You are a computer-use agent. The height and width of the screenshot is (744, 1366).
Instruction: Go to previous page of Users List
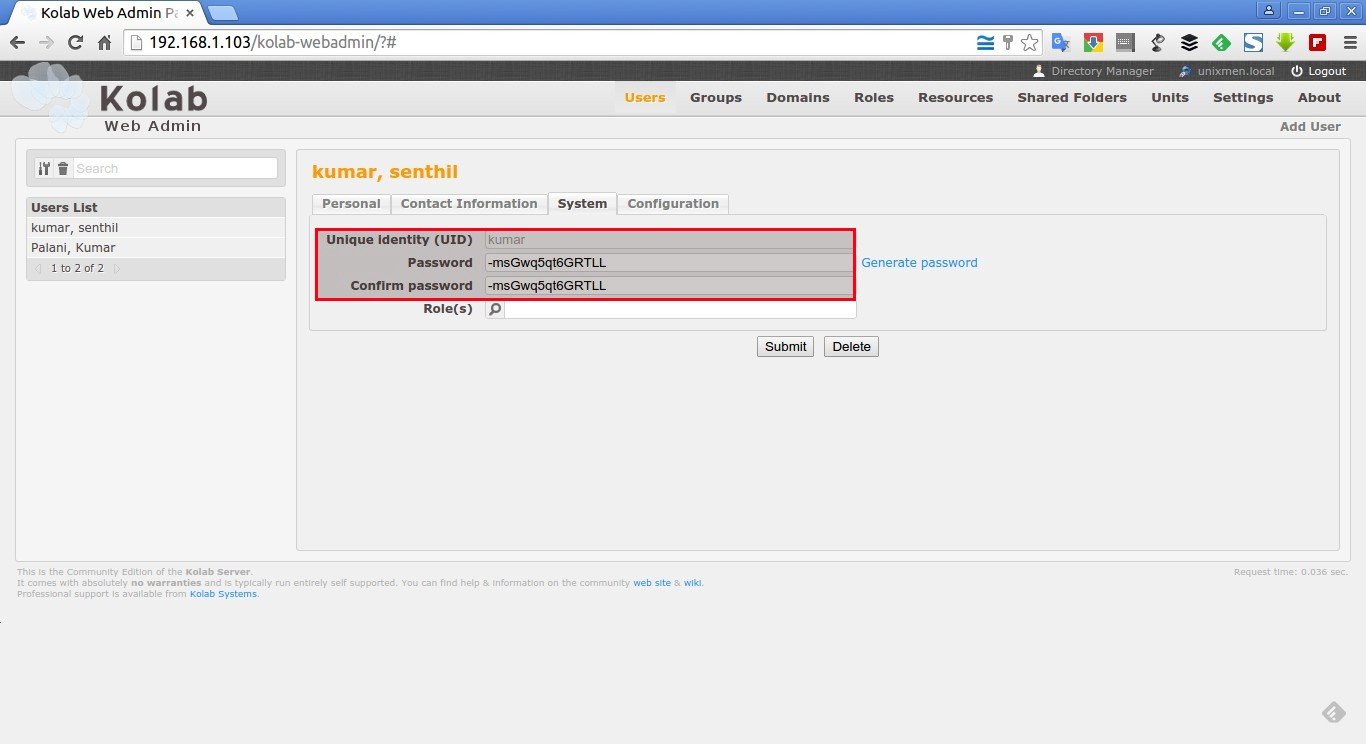tap(38, 269)
